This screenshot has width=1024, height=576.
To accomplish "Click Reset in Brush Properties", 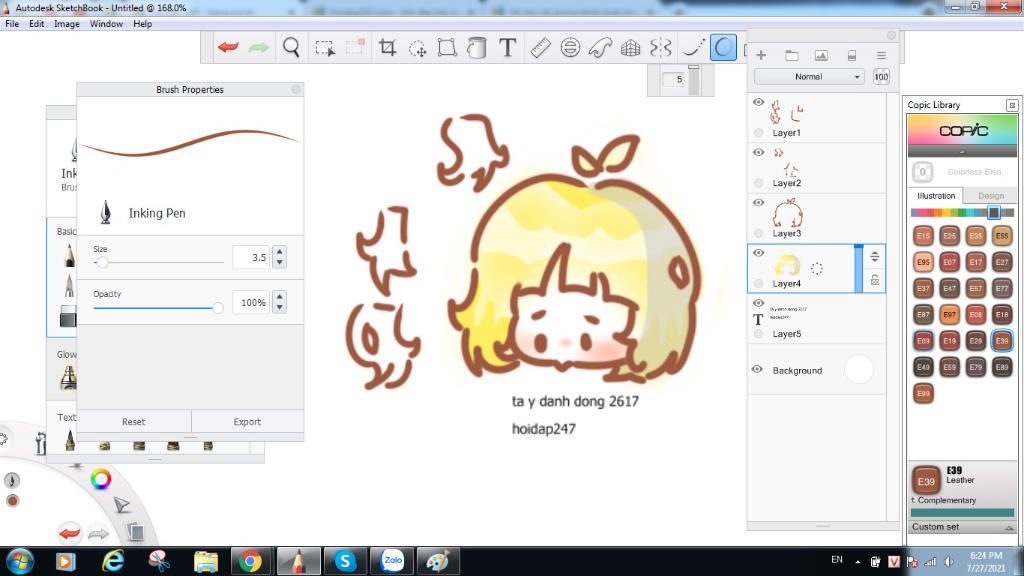I will 134,422.
